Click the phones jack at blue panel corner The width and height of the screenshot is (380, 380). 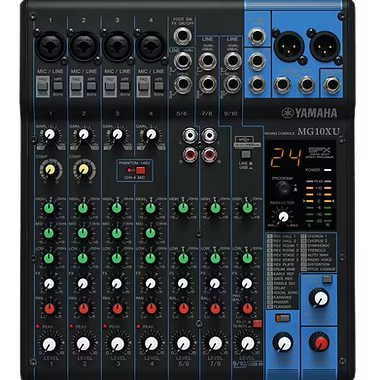(x=332, y=85)
